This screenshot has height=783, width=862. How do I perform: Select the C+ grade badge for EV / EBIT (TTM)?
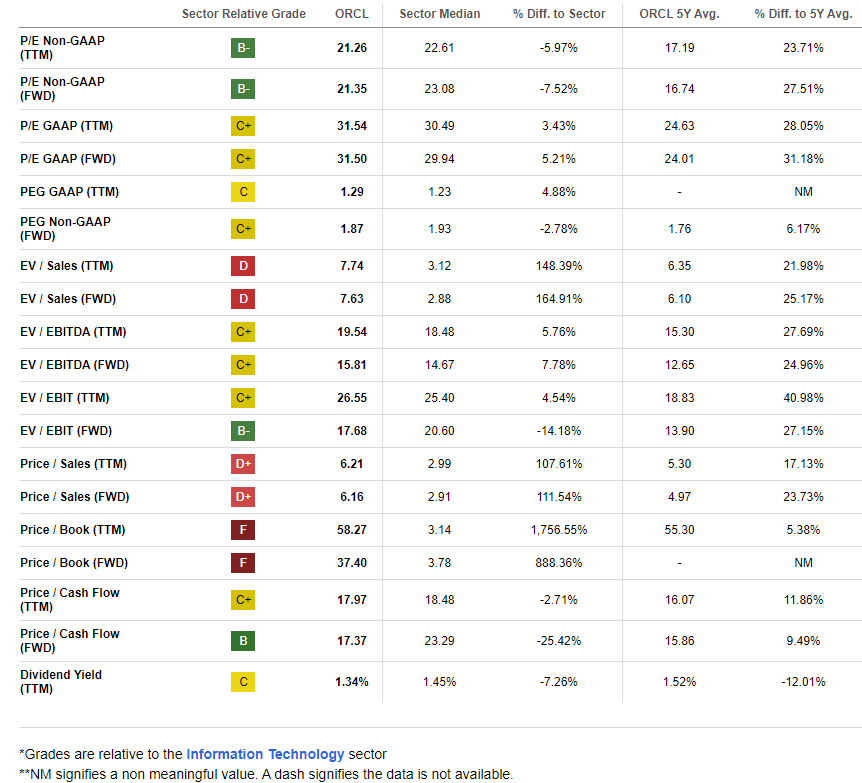[x=243, y=398]
